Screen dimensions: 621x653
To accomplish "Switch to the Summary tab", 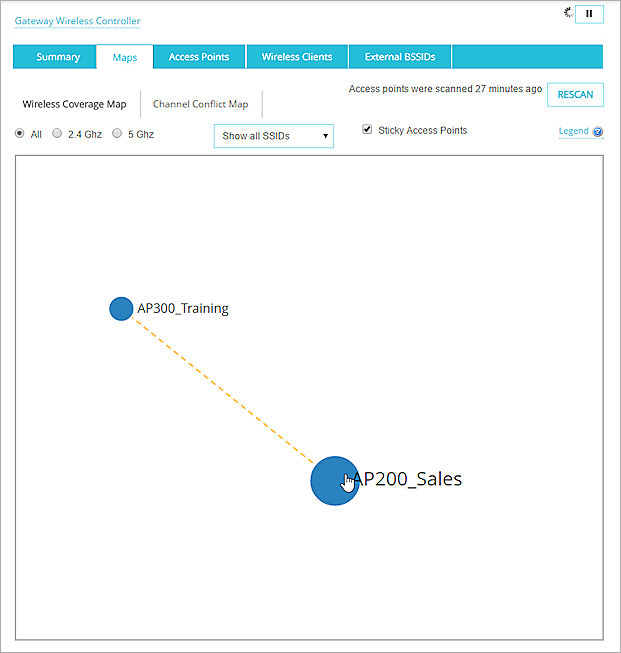I will tap(58, 57).
